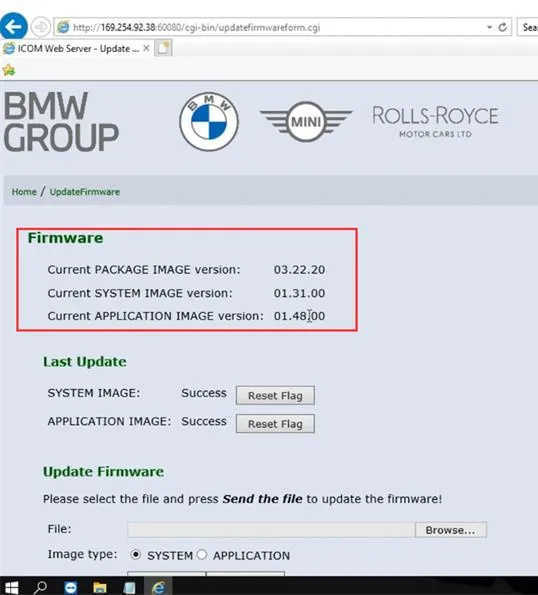Screen dimensions: 538x595
Task: Go back with the browser back arrow
Action: tap(13, 26)
